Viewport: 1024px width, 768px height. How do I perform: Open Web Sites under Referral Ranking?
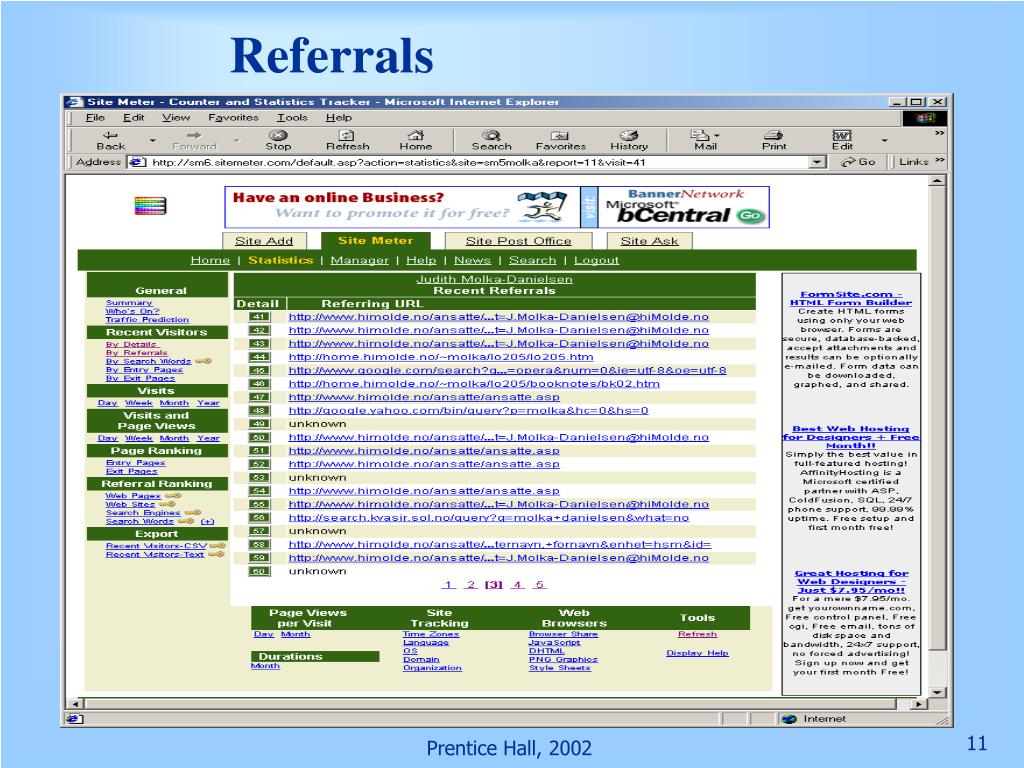pos(130,504)
